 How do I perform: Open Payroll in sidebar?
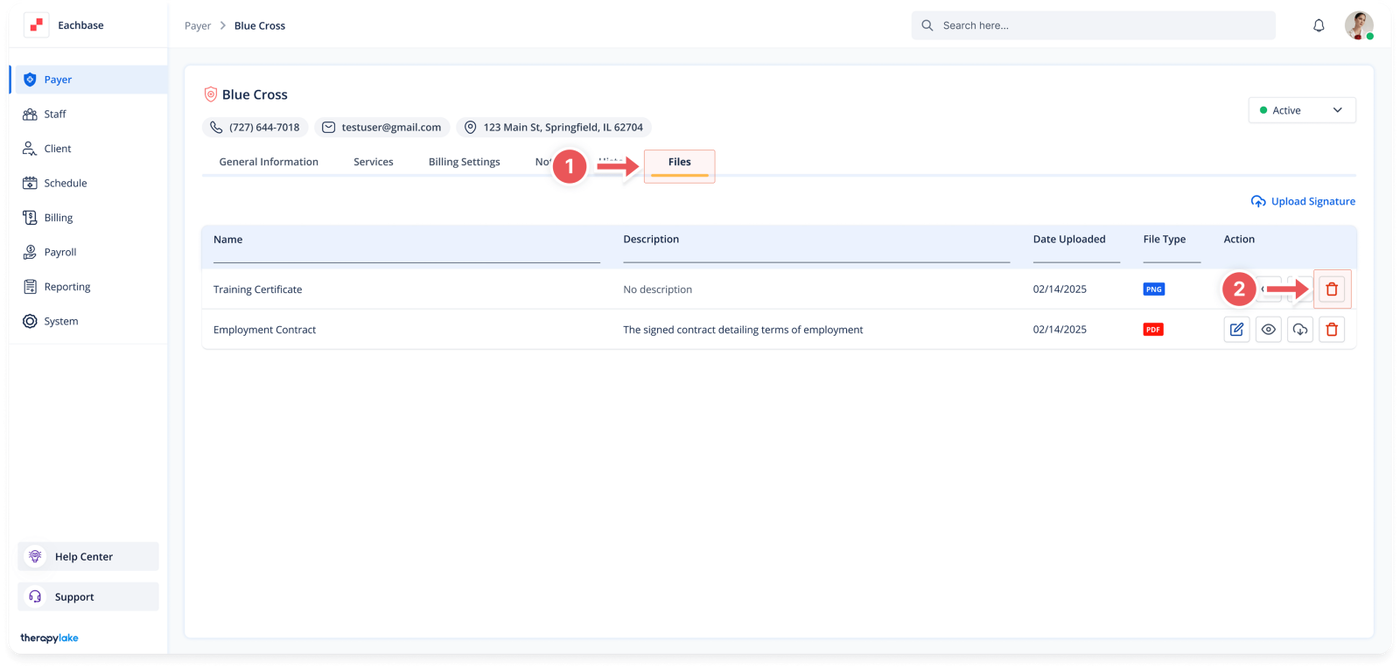click(x=89, y=252)
